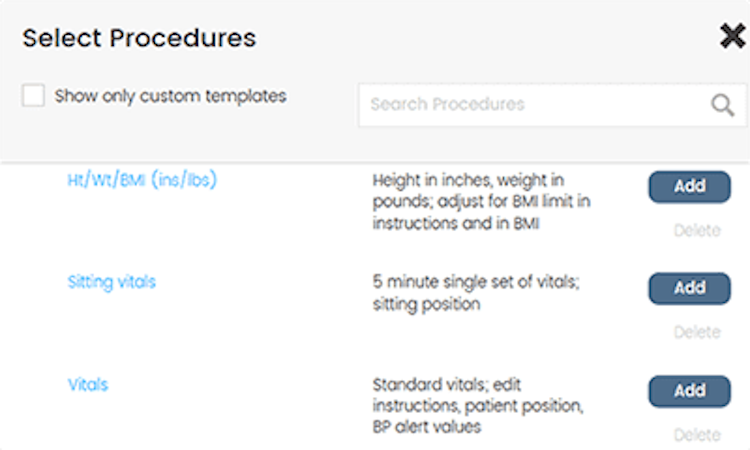This screenshot has height=450, width=750.
Task: Close the Select Procedures dialog
Action: tap(732, 37)
